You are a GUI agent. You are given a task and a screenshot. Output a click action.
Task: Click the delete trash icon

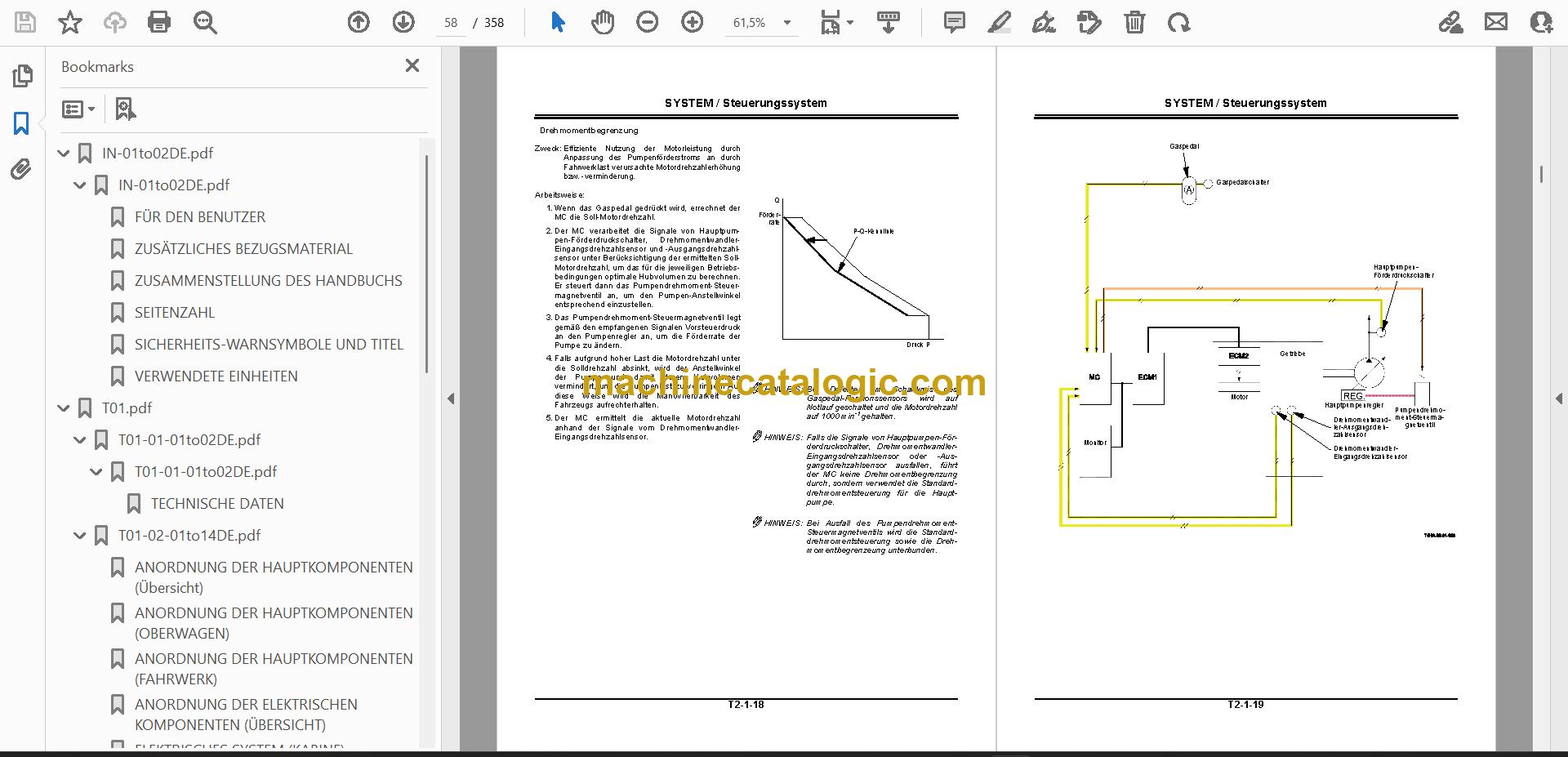[1134, 22]
